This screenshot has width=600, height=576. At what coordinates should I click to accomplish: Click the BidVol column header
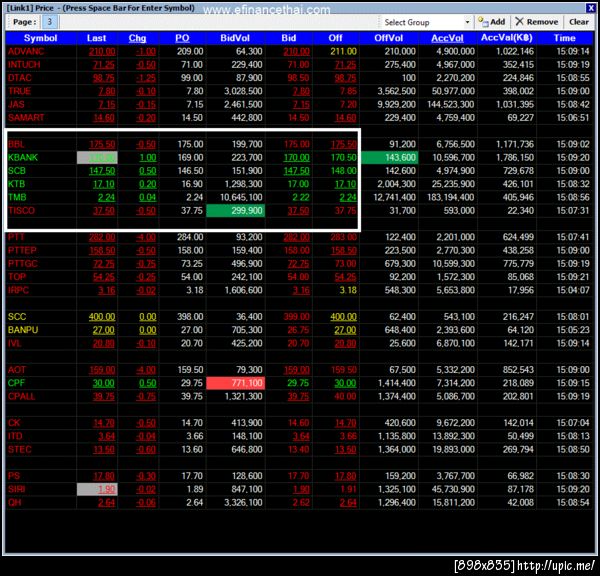pos(235,38)
